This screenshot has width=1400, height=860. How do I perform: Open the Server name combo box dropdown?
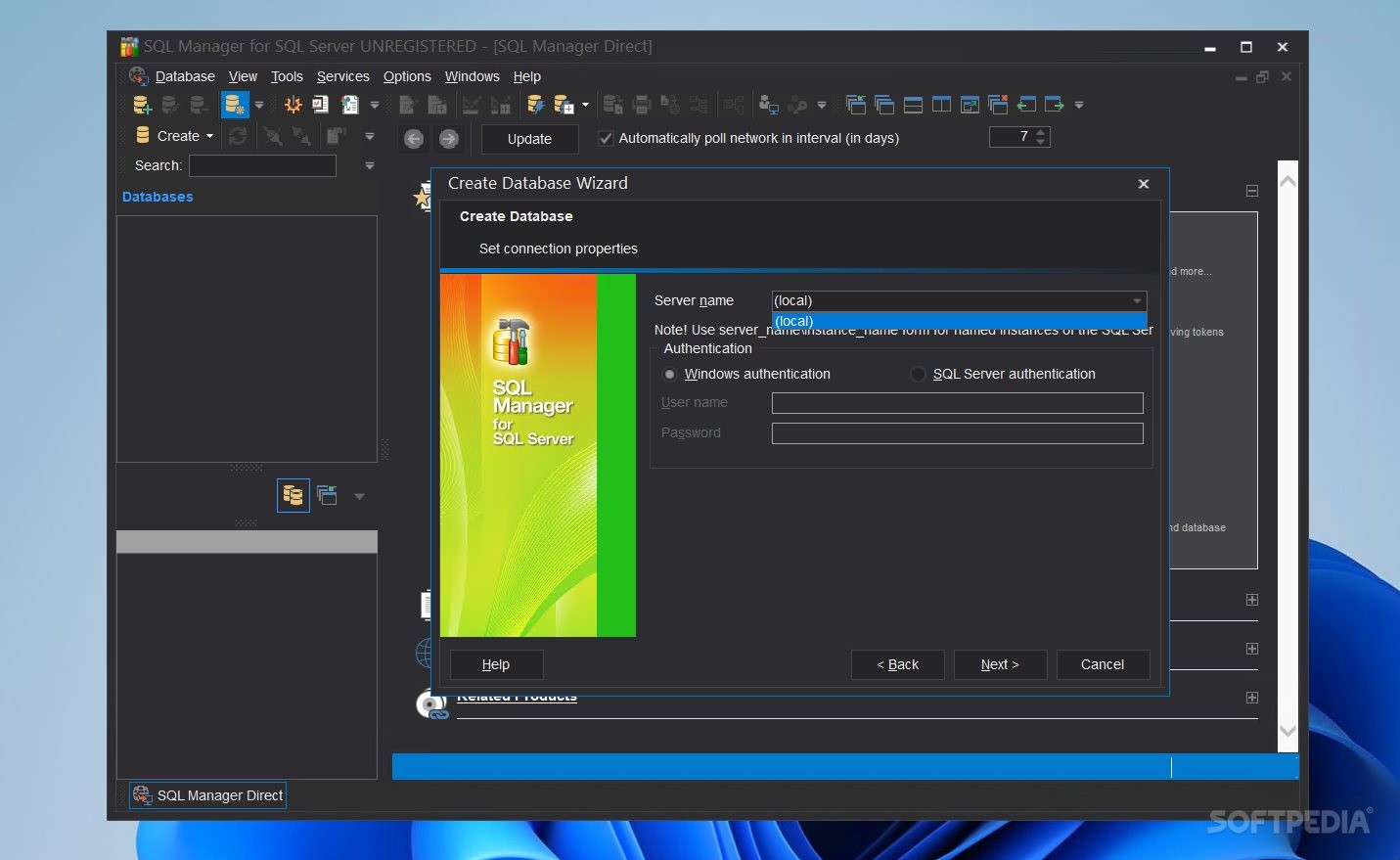tap(1137, 300)
